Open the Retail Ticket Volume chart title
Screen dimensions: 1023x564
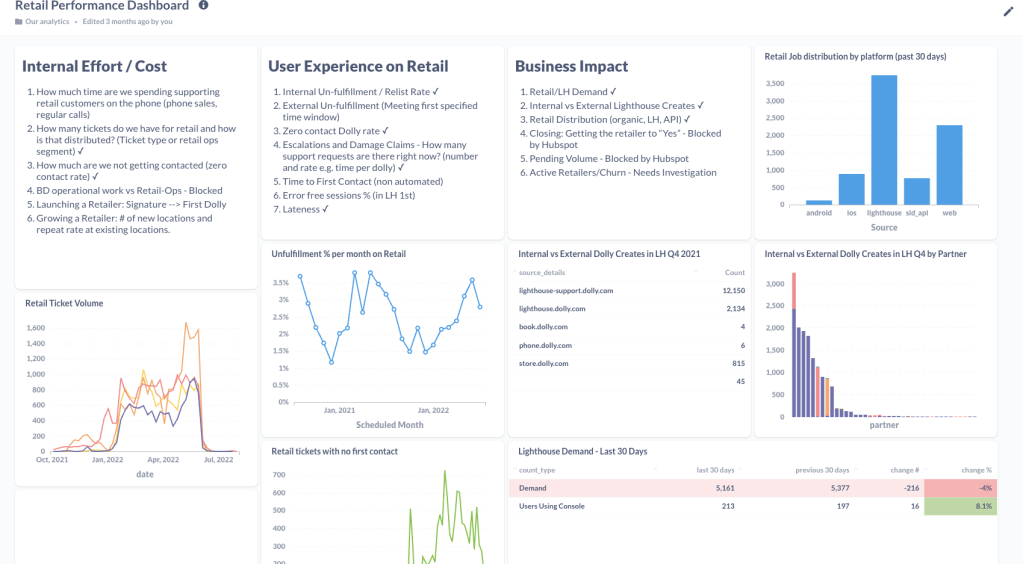pyautogui.click(x=64, y=303)
